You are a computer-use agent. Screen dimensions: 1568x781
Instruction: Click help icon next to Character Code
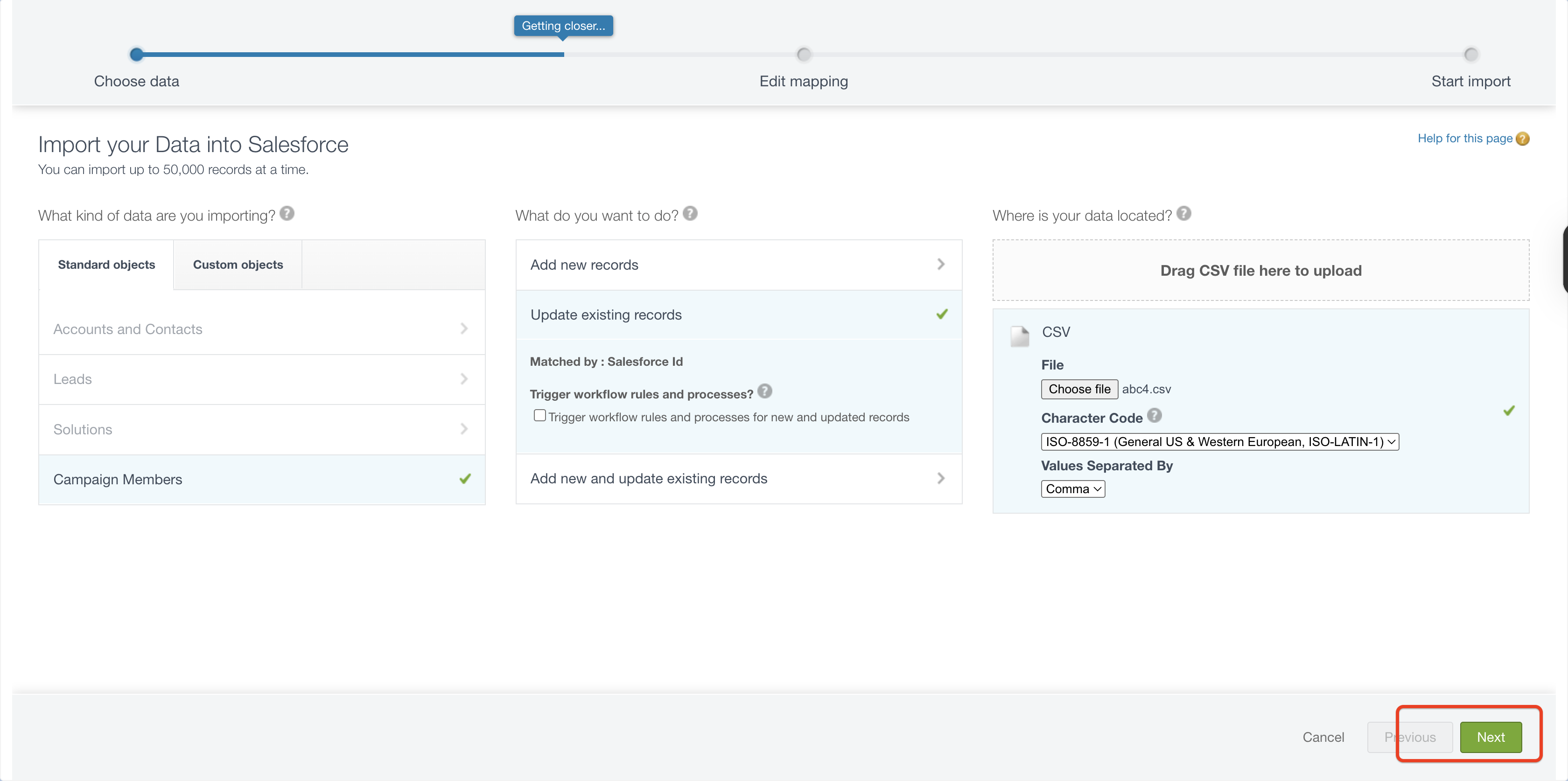coord(1154,416)
